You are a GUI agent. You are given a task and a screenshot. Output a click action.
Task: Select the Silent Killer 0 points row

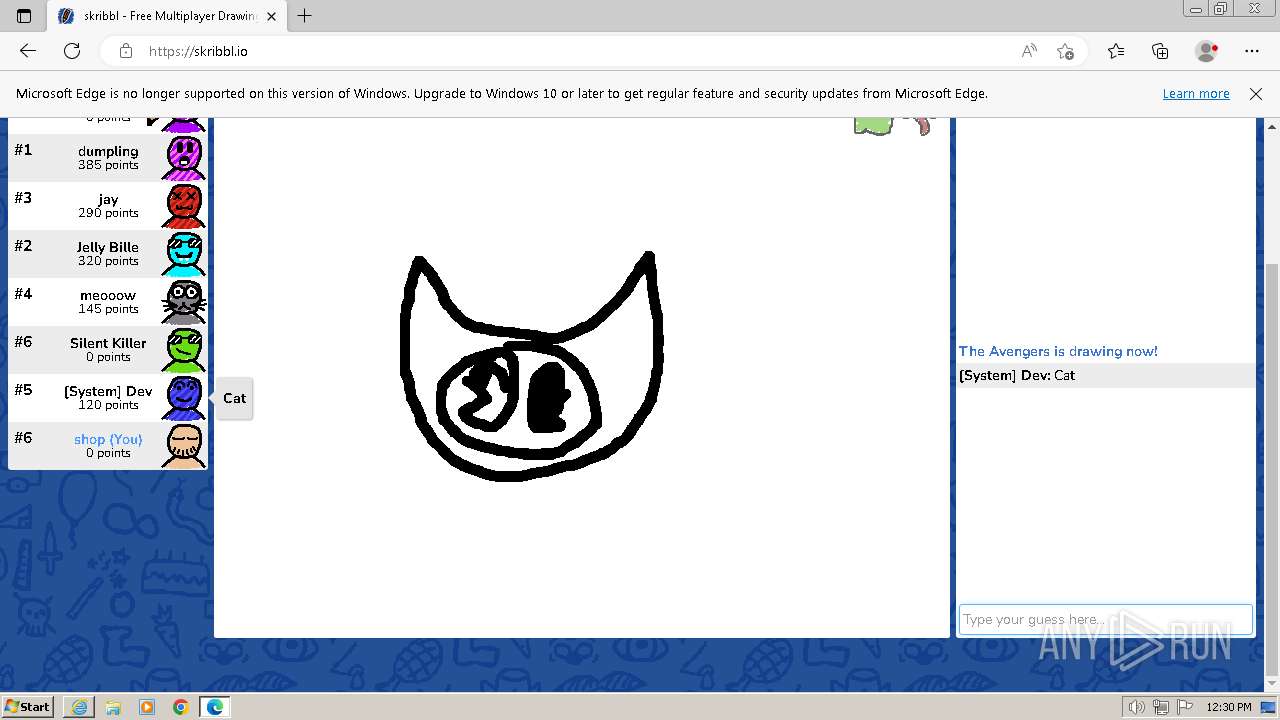[108, 350]
